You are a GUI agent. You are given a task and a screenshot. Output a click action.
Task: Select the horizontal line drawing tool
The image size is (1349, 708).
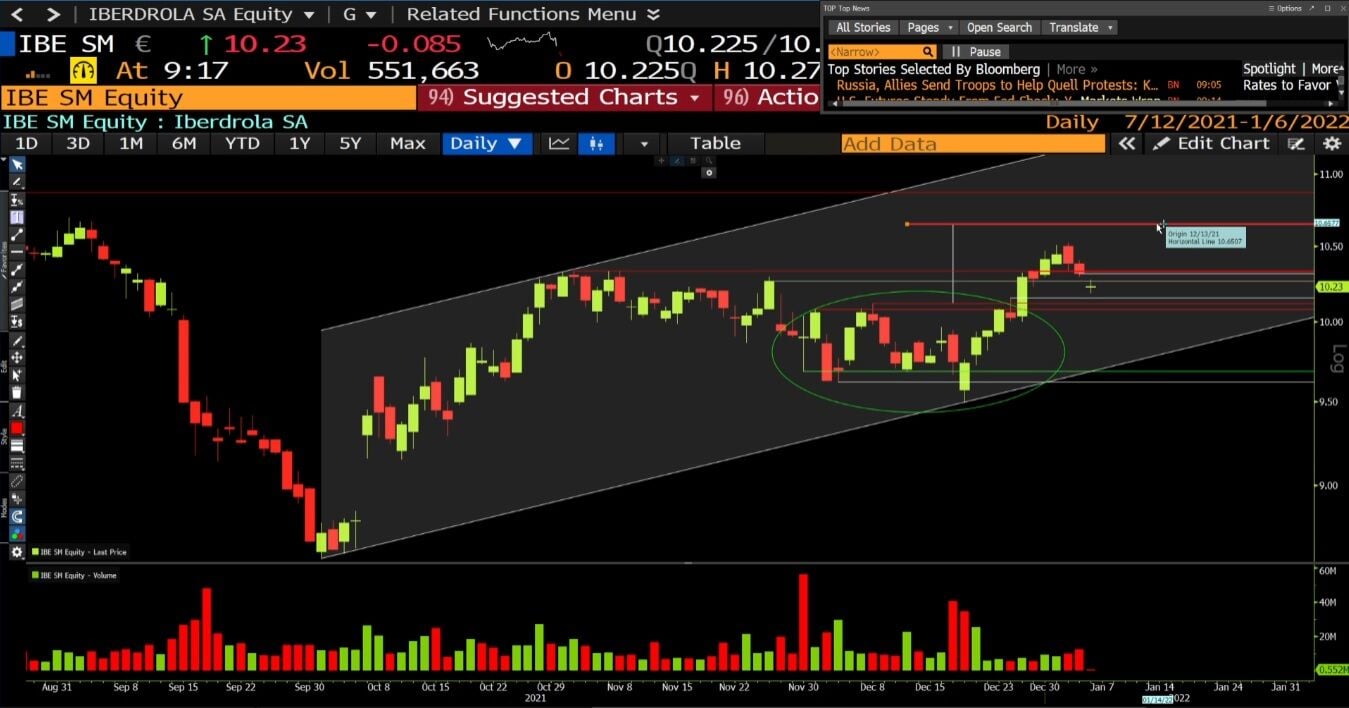[17, 250]
